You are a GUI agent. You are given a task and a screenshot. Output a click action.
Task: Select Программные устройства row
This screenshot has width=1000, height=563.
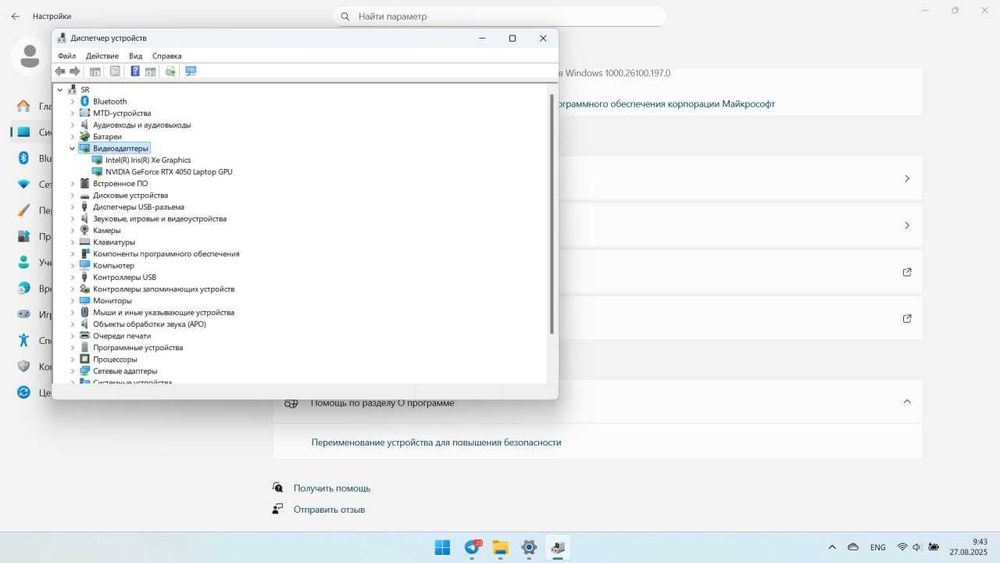tap(138, 347)
